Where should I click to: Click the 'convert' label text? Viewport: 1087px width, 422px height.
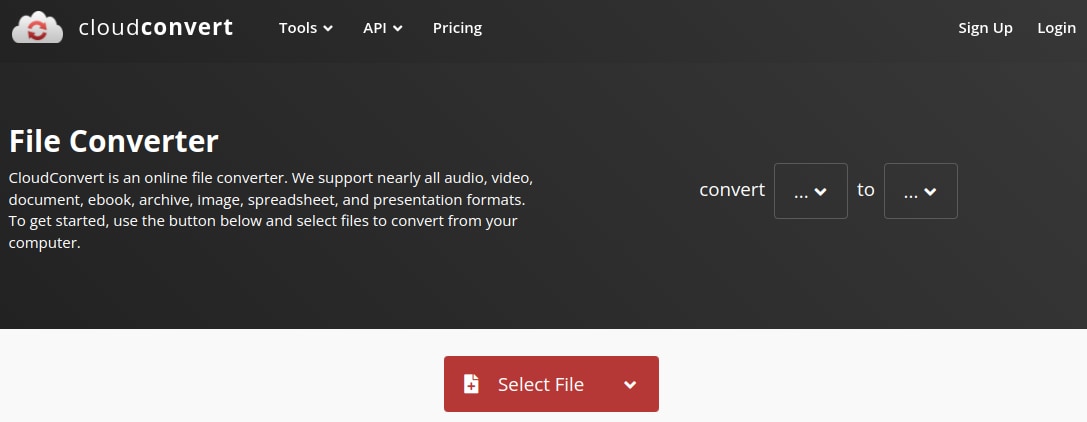[732, 190]
